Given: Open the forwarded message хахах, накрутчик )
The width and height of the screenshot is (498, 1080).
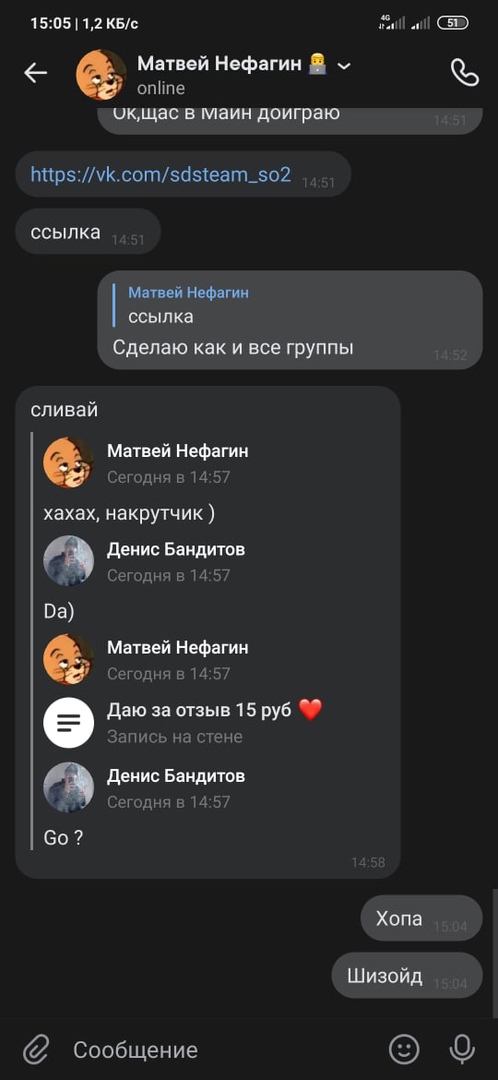Looking at the screenshot, I should (x=129, y=514).
